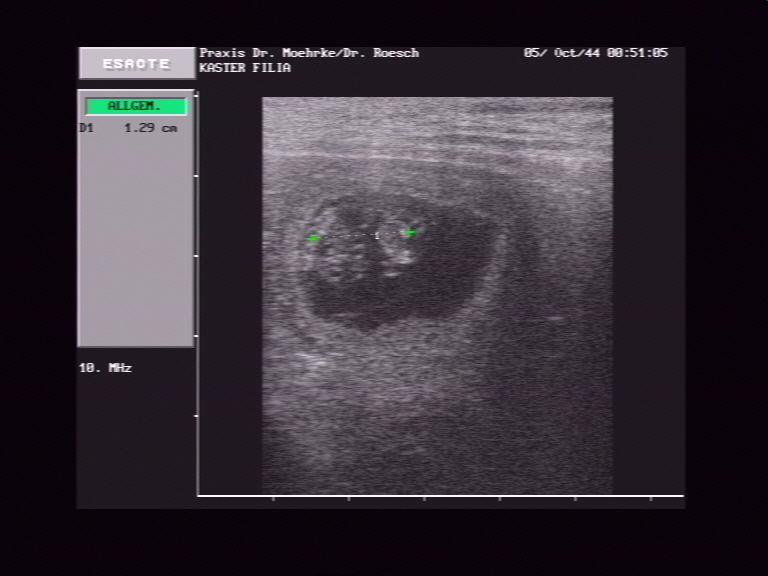Viewport: 768px width, 576px height.
Task: Select the patient name KASTER FILIA
Action: coord(245,68)
